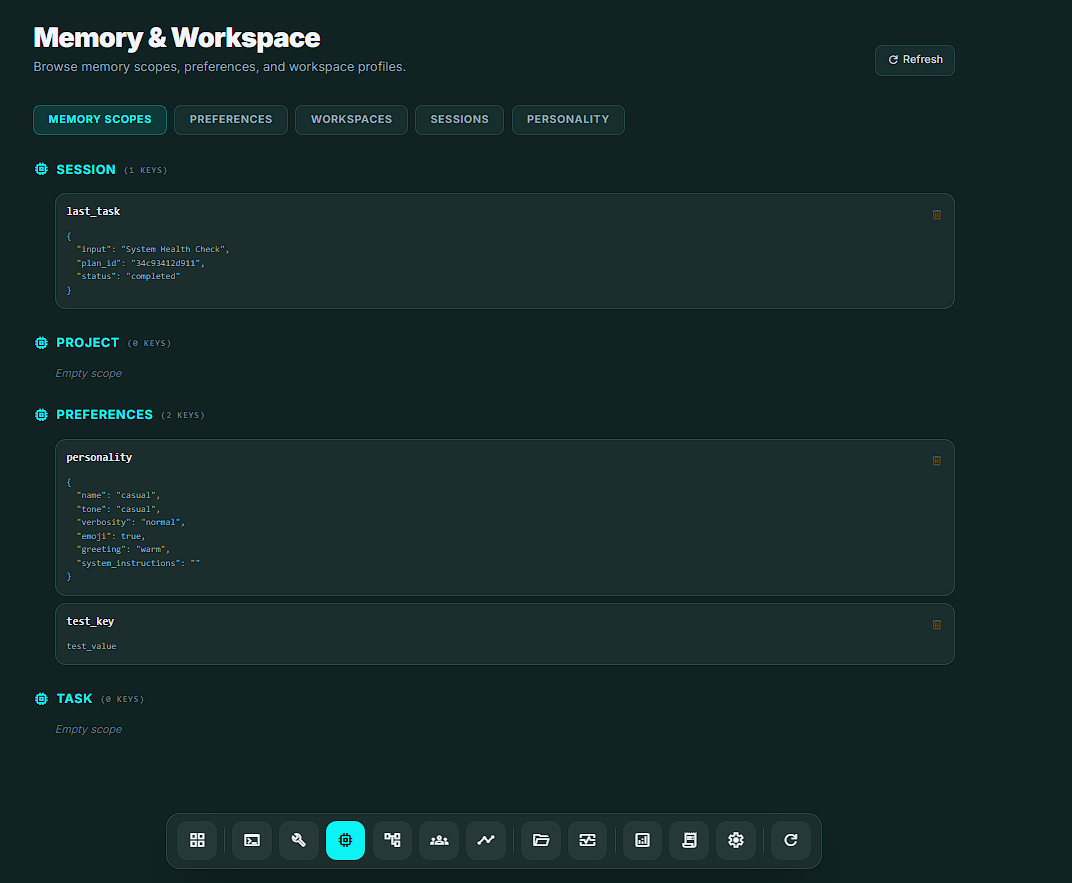Open the hierarchy tree icon in dock
The image size is (1072, 883).
click(392, 840)
